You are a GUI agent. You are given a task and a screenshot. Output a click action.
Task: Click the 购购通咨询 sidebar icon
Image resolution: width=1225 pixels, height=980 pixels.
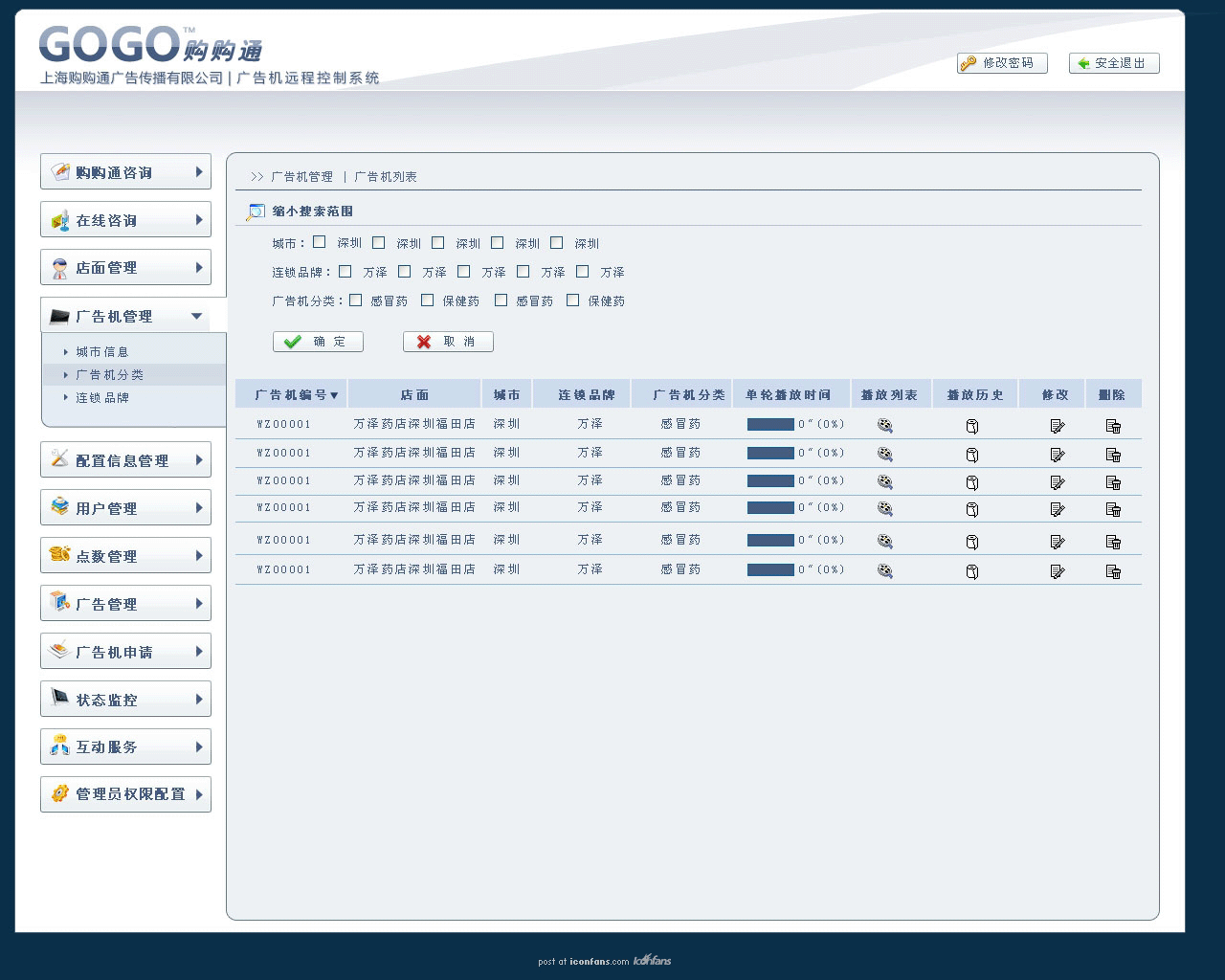pos(60,171)
